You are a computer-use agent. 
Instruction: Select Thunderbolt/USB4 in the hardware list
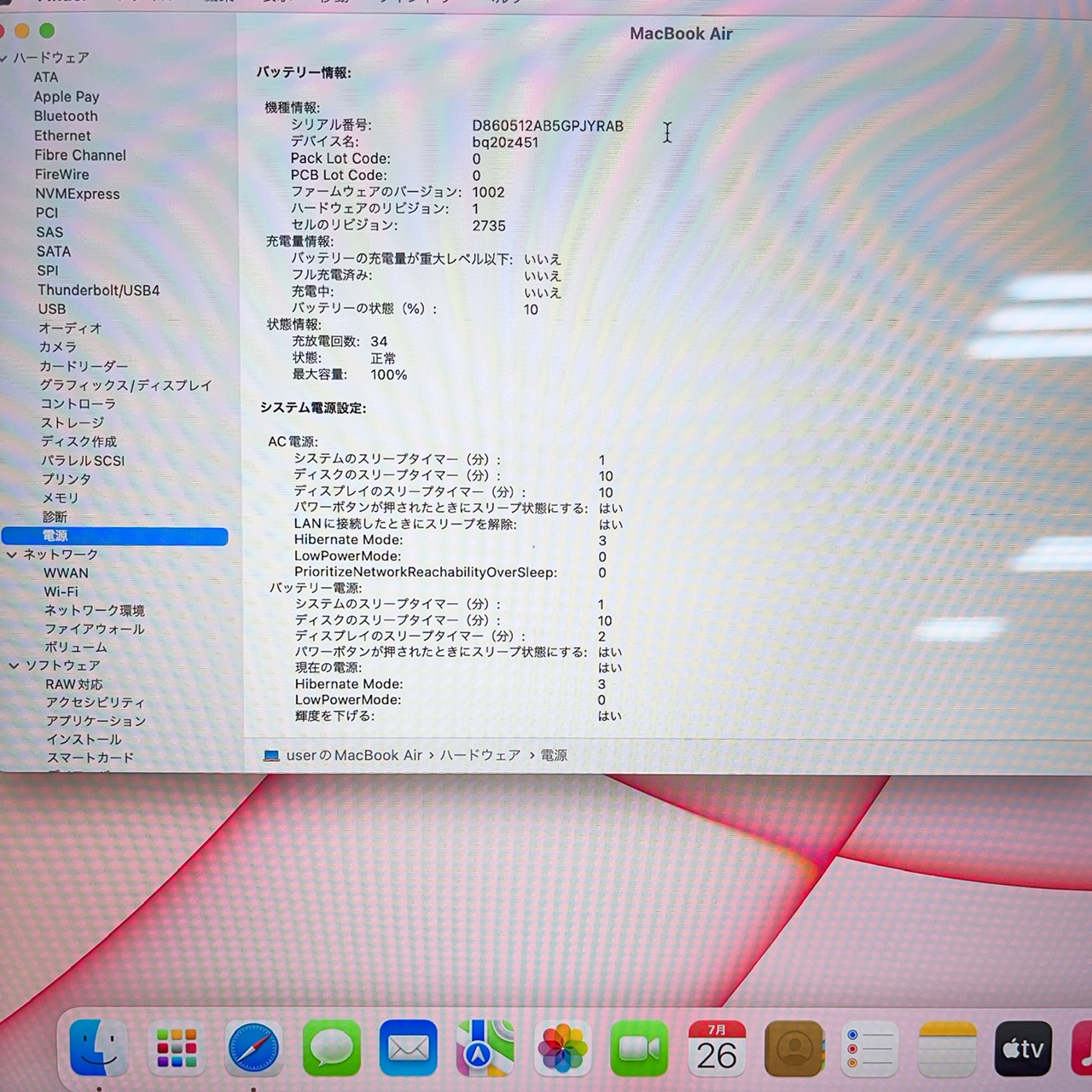(98, 290)
